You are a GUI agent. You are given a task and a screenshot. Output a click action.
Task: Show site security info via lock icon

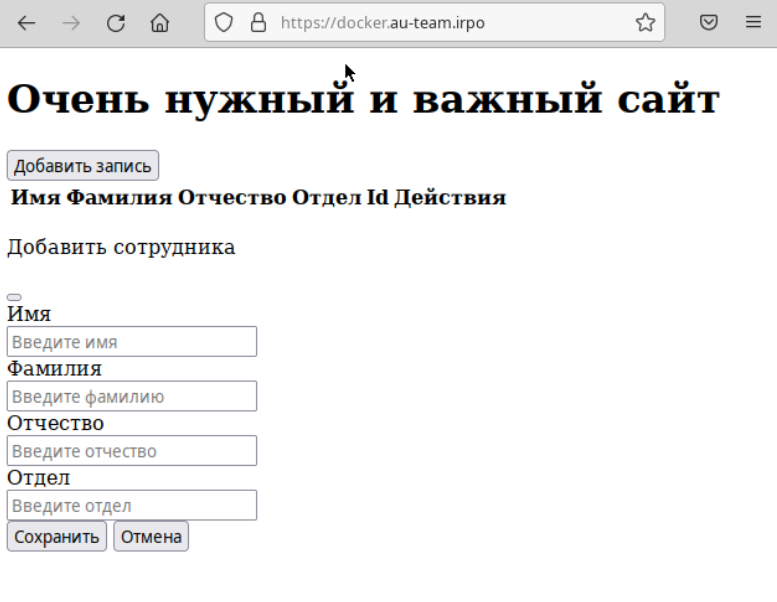coord(258,23)
